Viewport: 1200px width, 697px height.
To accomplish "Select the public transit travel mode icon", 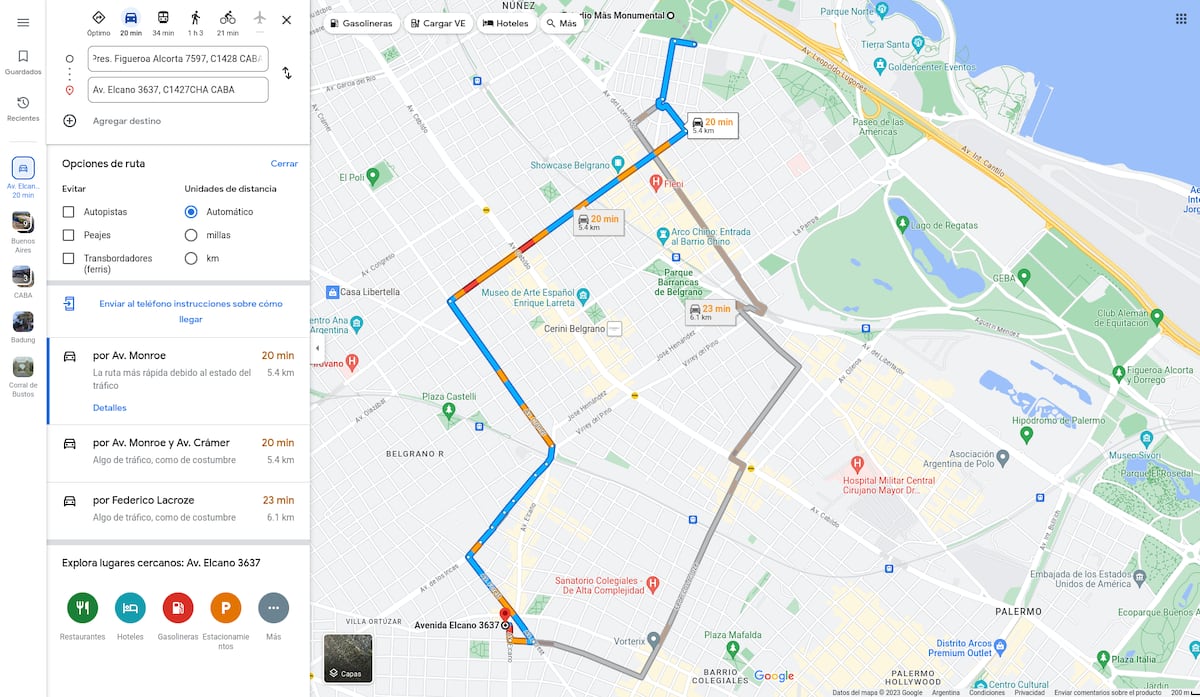I will coord(163,18).
